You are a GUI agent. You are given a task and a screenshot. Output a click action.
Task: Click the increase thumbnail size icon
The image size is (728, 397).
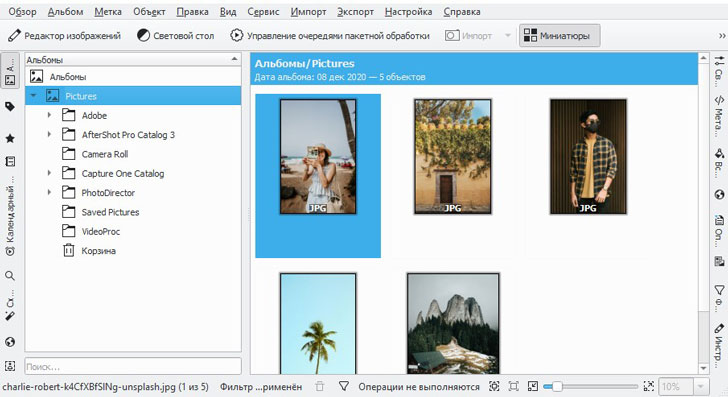(649, 386)
